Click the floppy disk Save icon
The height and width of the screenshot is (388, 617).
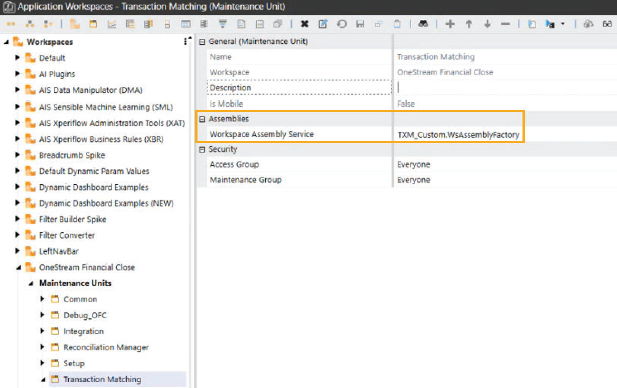coord(360,24)
